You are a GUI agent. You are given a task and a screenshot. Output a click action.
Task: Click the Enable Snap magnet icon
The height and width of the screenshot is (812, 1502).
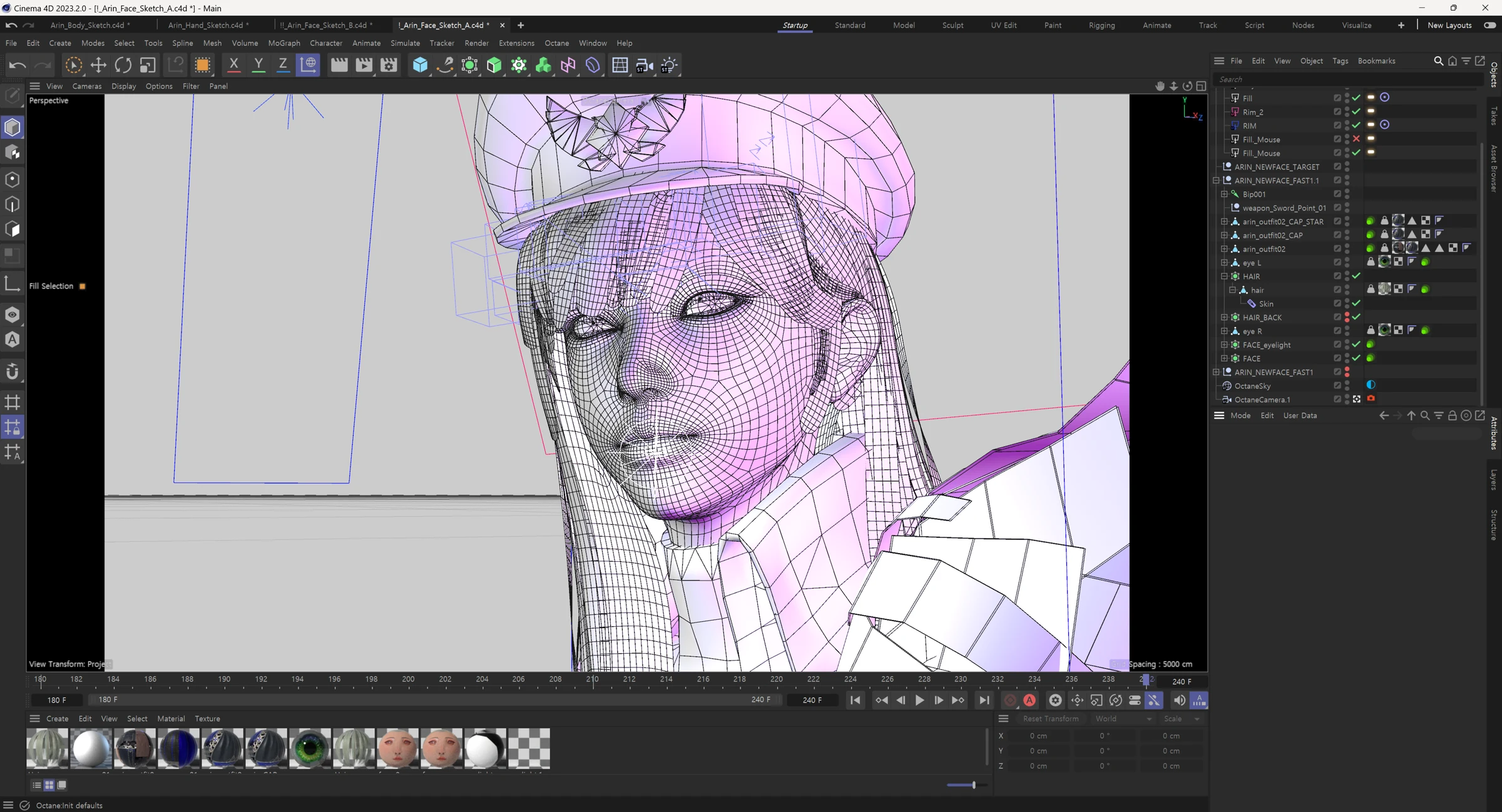[13, 372]
